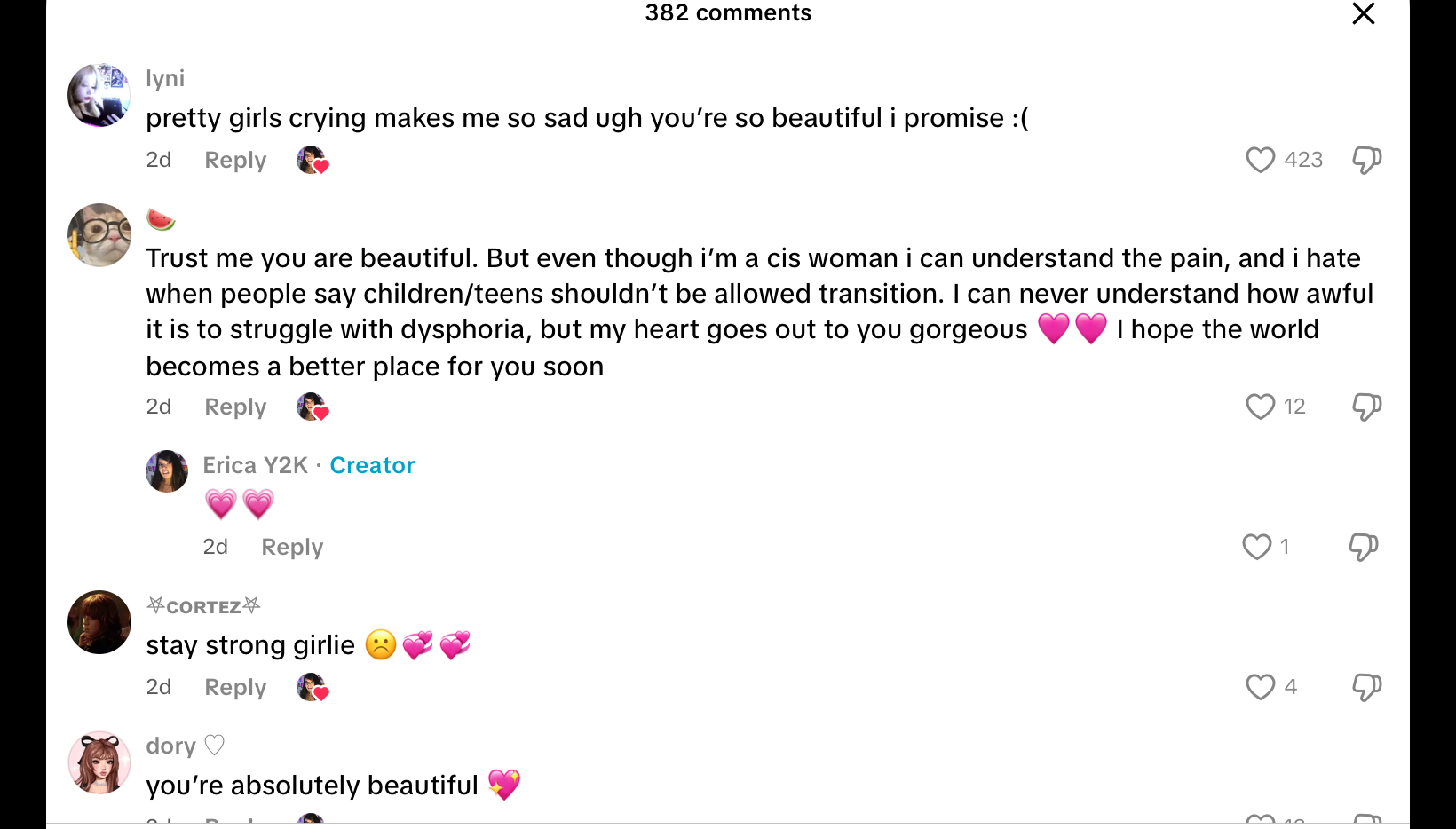Like the watermelon user's long comment
1456x829 pixels.
1260,407
